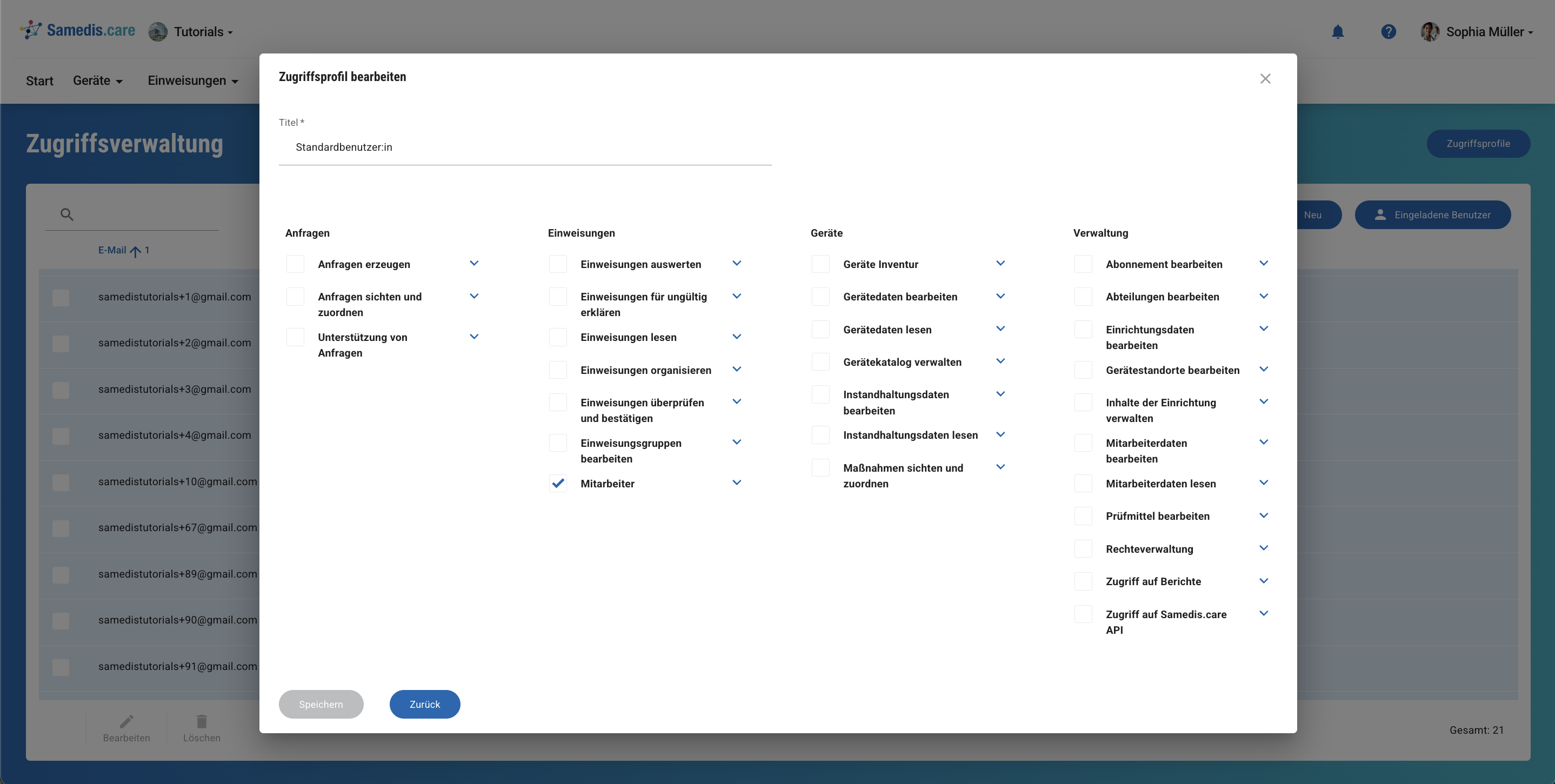
Task: Open the help question mark icon
Action: [1388, 32]
